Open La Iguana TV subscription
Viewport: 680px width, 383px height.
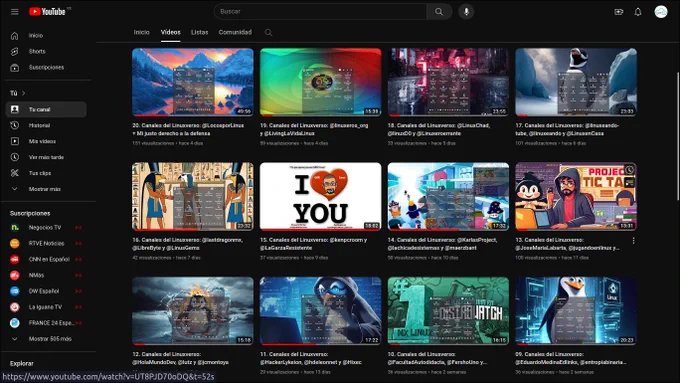[46, 307]
